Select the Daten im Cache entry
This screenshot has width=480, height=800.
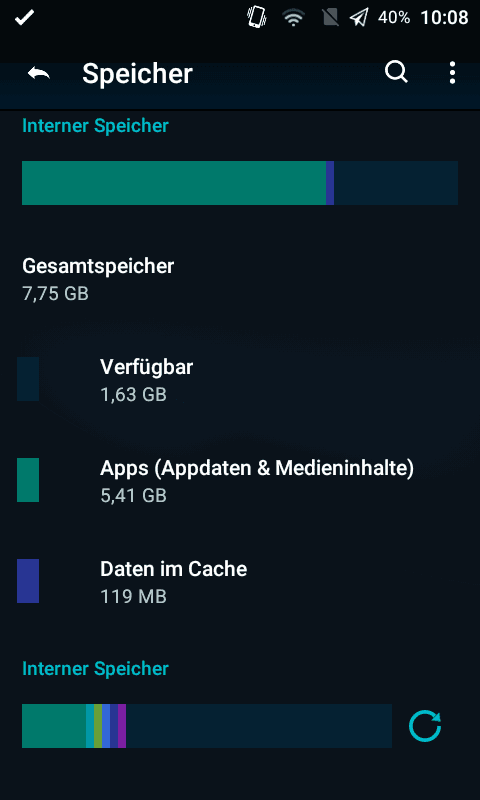pos(240,581)
